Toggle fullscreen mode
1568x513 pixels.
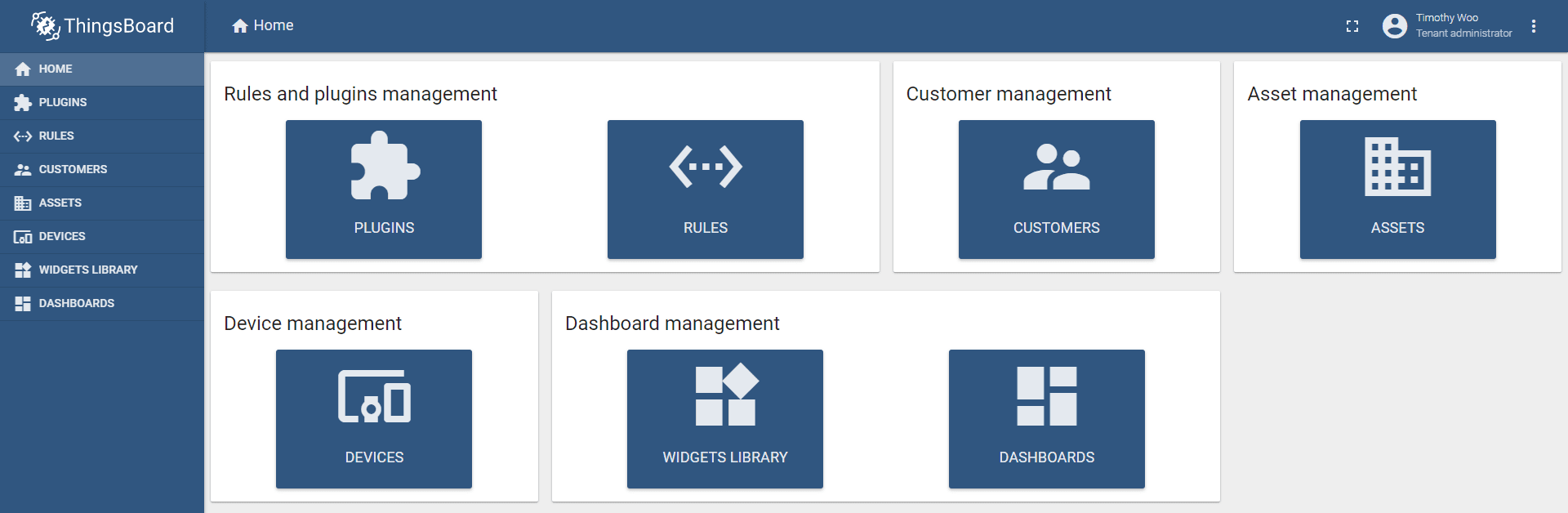pos(1352,26)
